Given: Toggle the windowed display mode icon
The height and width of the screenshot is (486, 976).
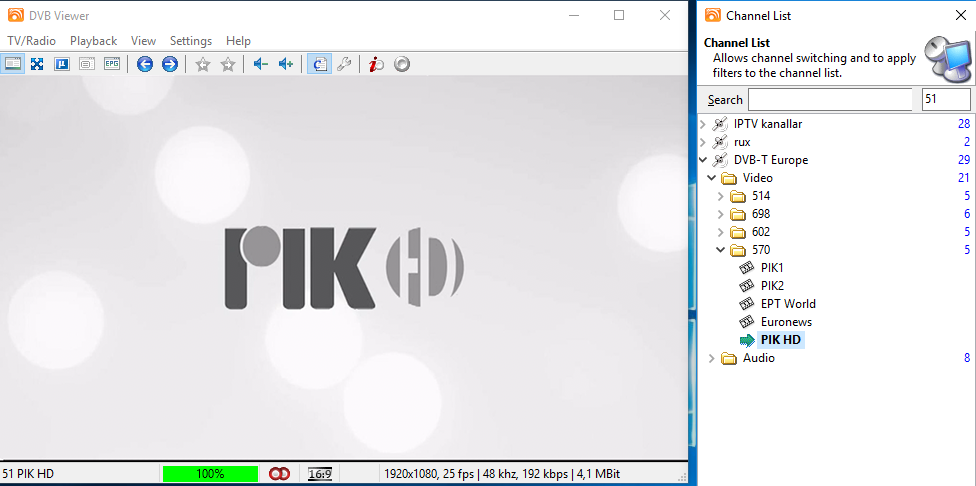Looking at the screenshot, I should click(13, 63).
